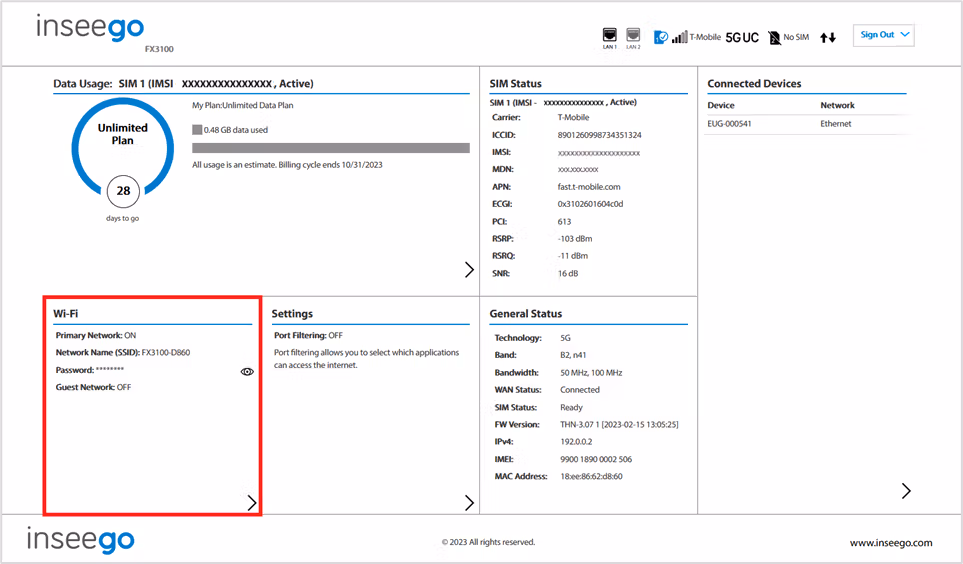Click the Unlimited Plan circular gauge

pyautogui.click(x=123, y=147)
